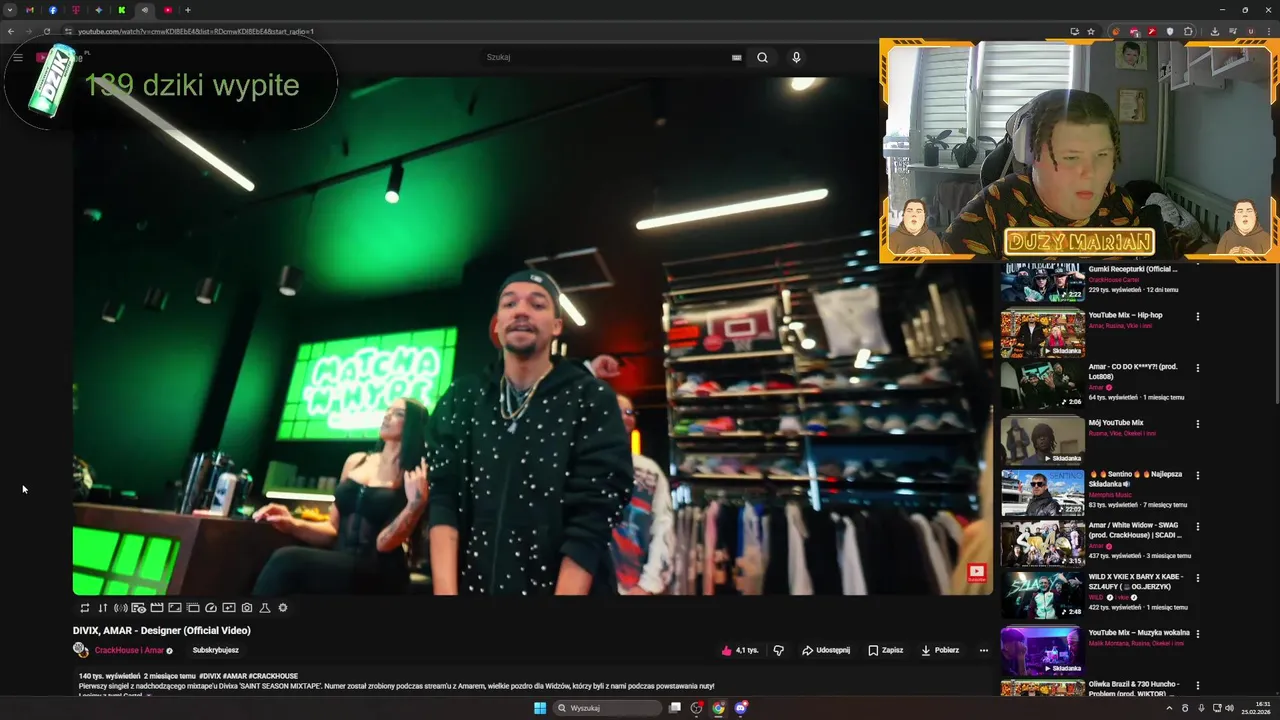Open Chrome from the Windows taskbar
This screenshot has height=720, width=1280.
pos(718,708)
